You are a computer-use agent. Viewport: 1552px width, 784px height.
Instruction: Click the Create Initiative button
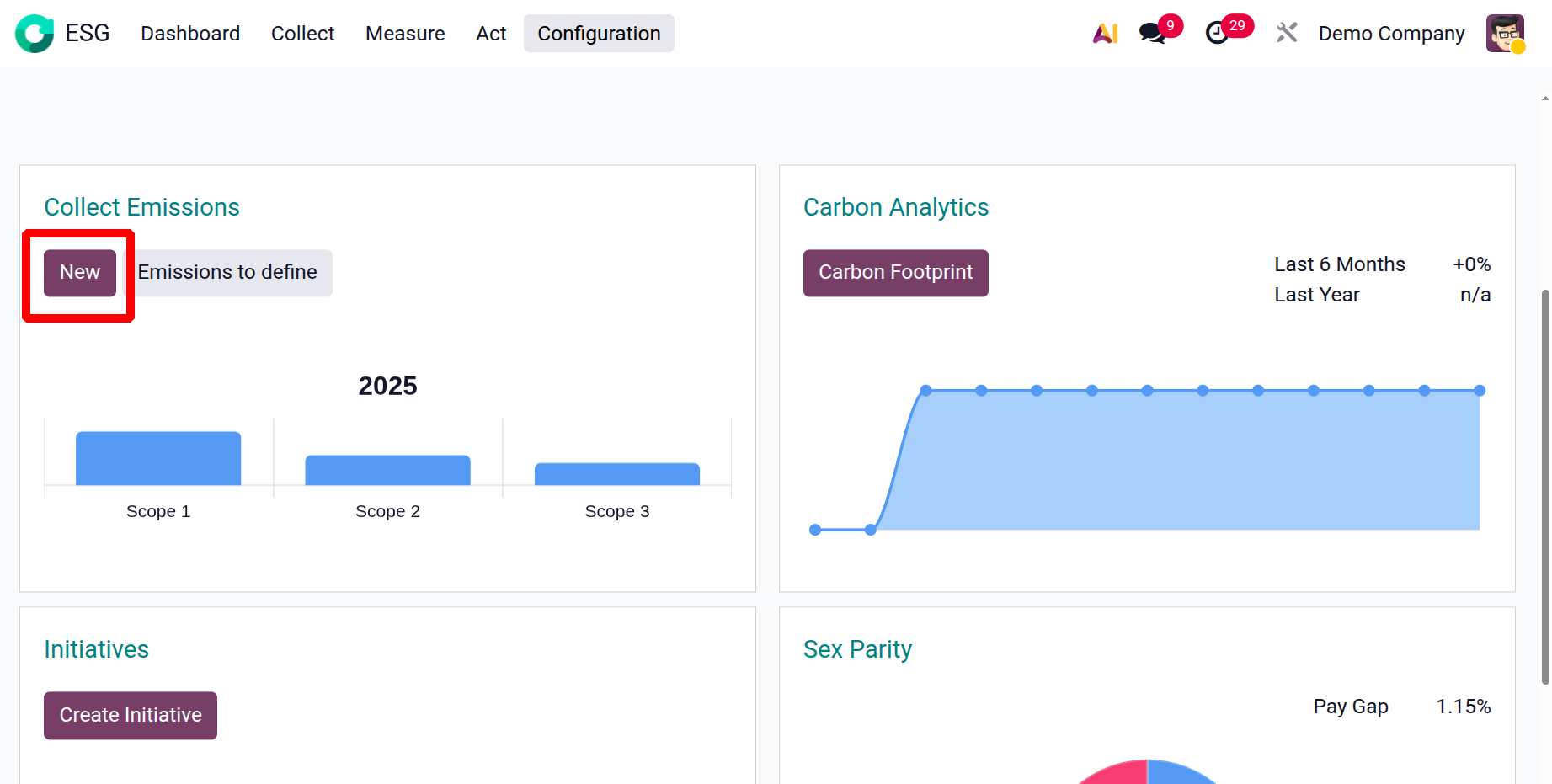pos(131,716)
